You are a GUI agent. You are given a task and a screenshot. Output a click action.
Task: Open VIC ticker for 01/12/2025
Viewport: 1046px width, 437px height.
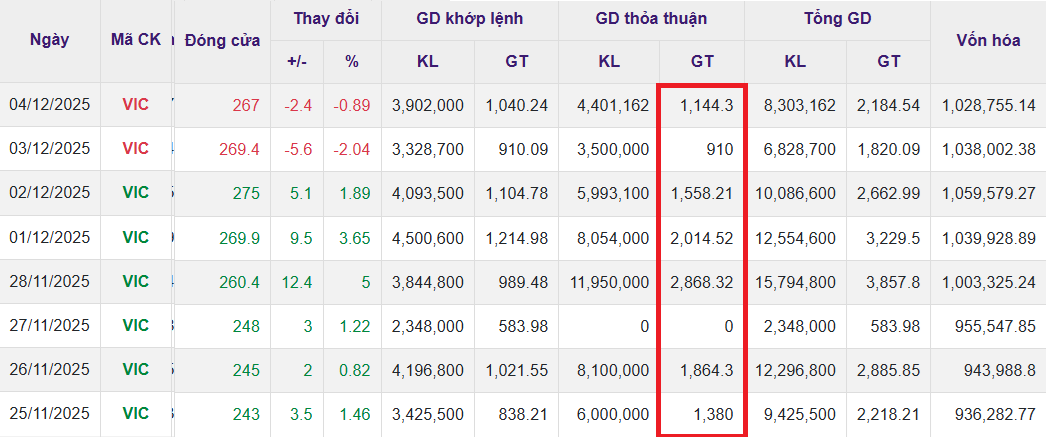135,237
